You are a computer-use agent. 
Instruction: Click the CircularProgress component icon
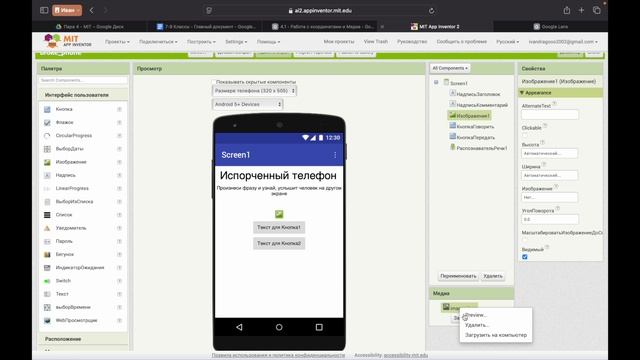pyautogui.click(x=47, y=136)
